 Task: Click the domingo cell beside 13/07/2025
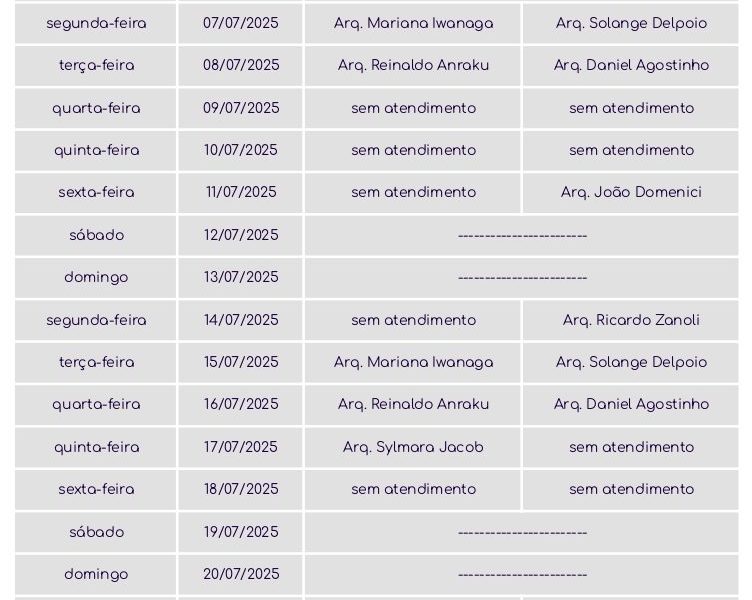96,277
